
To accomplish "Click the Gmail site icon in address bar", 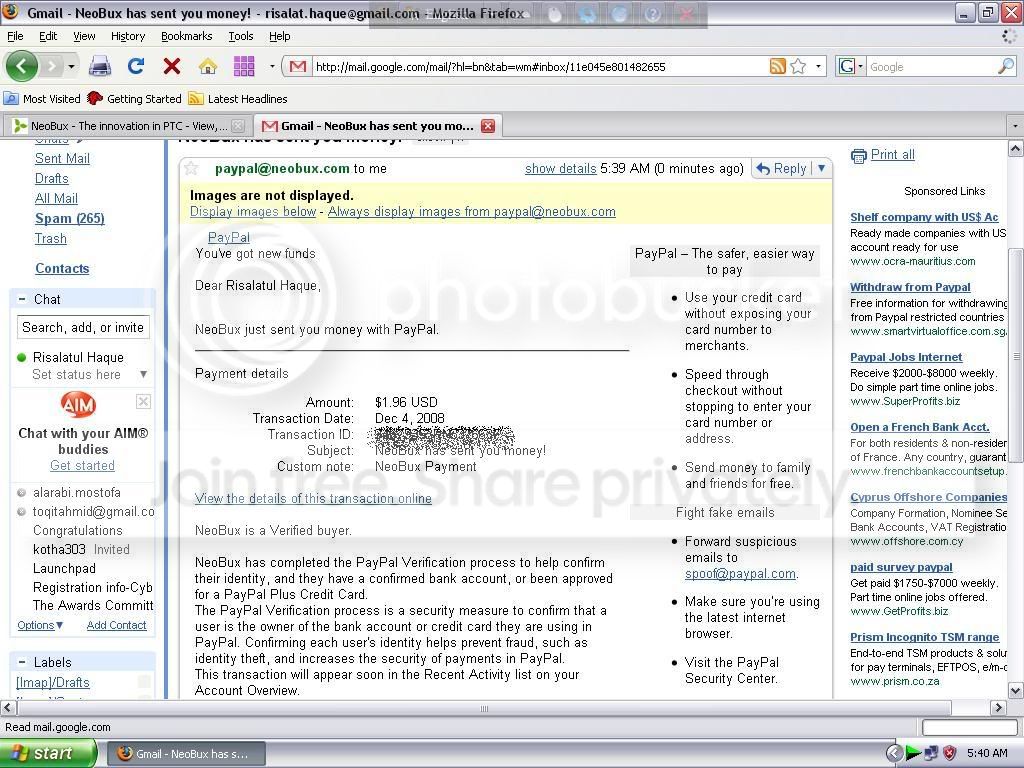I will click(298, 66).
